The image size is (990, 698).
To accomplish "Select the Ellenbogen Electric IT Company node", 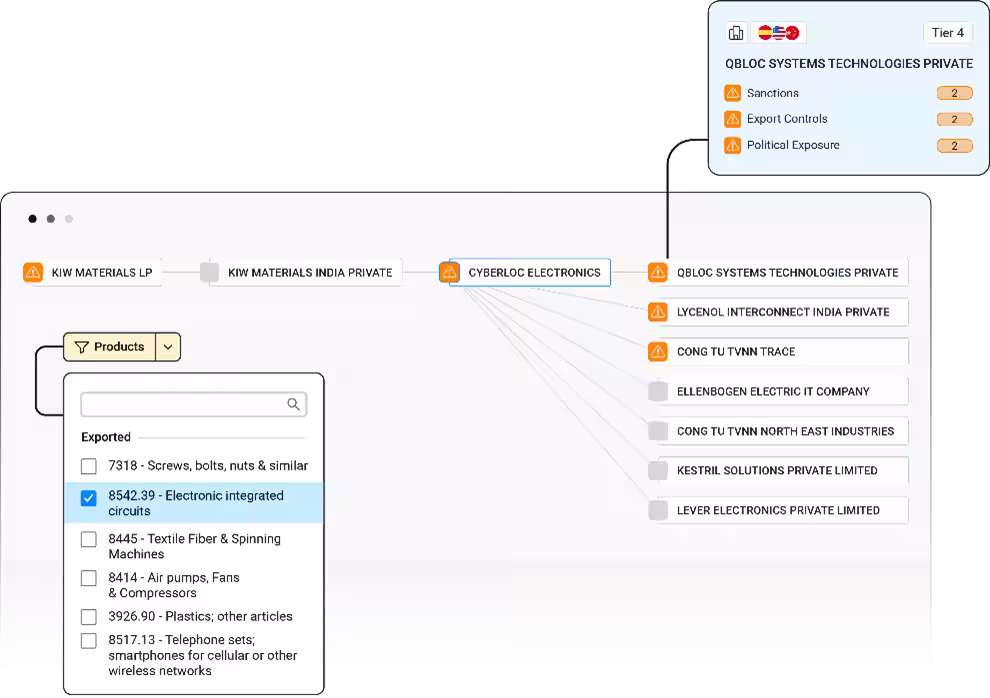I will [772, 391].
